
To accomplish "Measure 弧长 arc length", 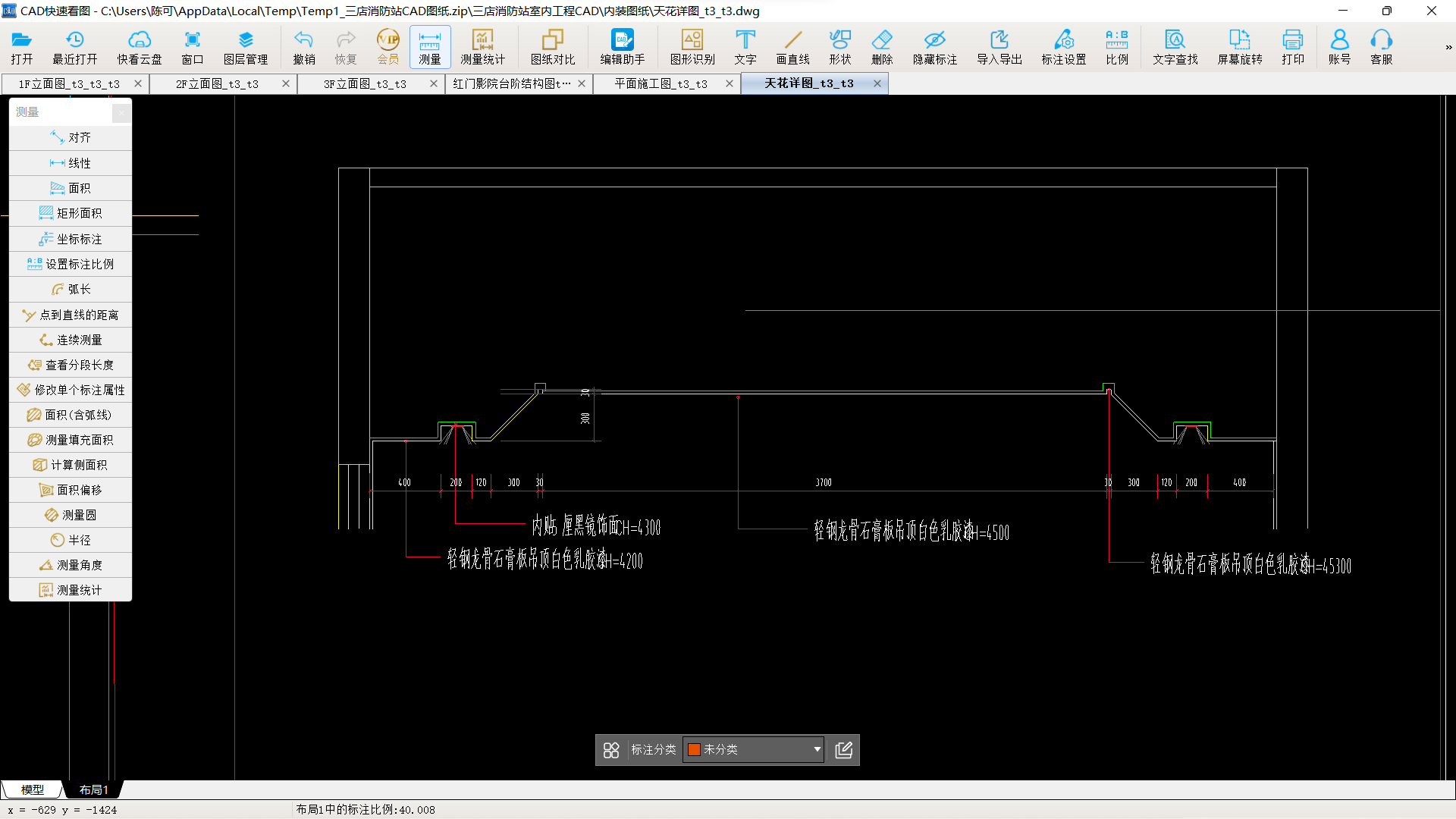I will 71,289.
